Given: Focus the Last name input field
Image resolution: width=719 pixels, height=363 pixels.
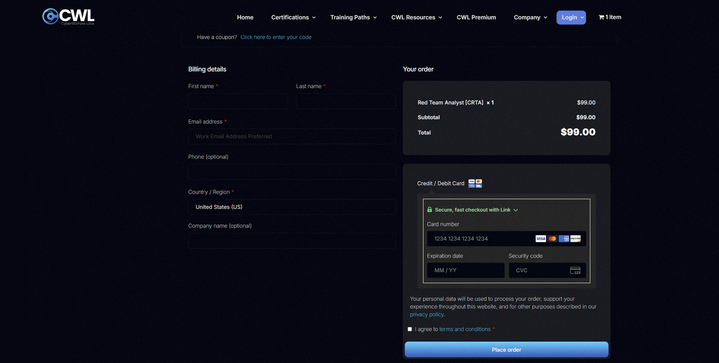Looking at the screenshot, I should pos(346,101).
